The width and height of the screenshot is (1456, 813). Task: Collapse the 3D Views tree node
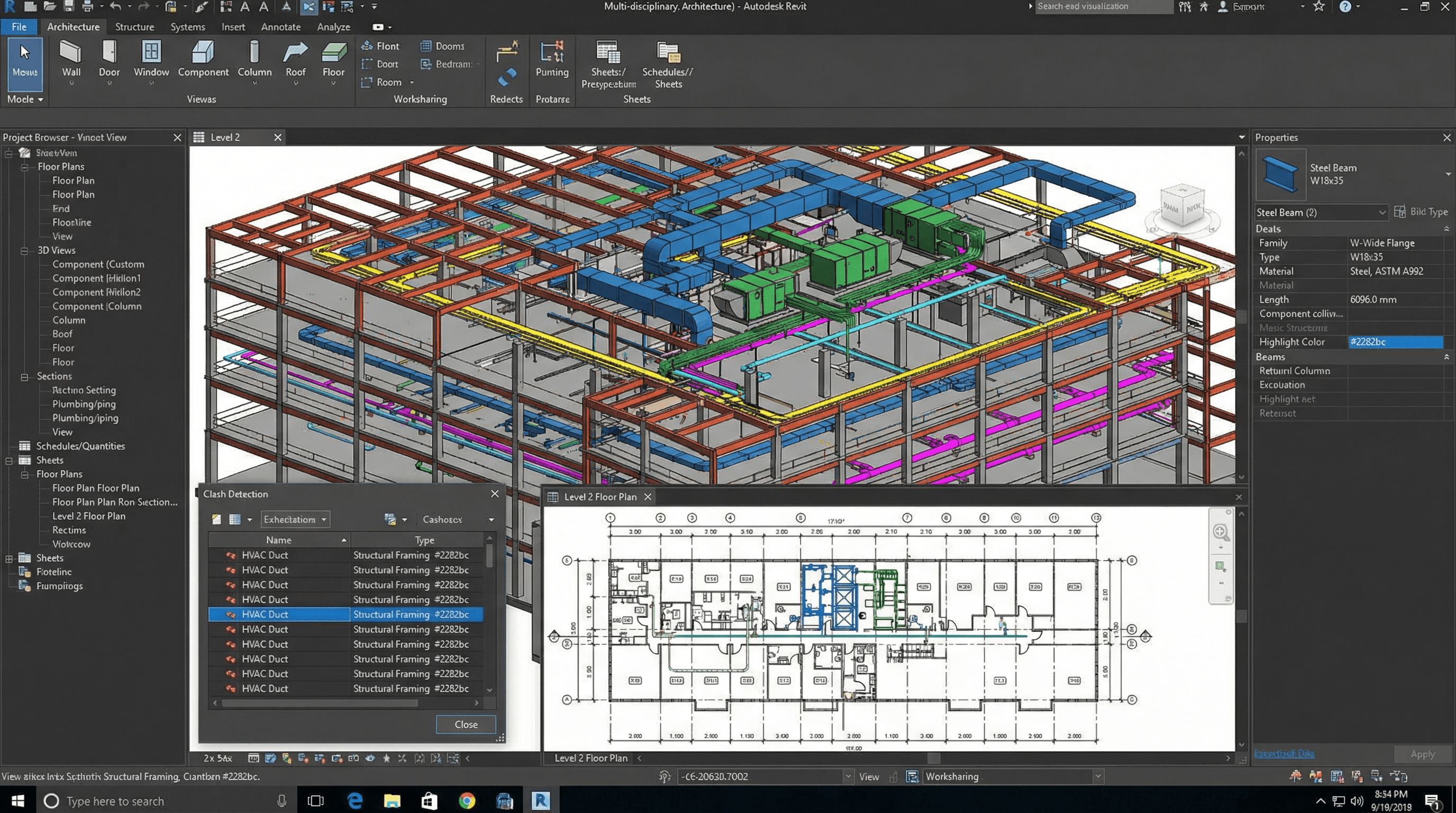[x=25, y=251]
